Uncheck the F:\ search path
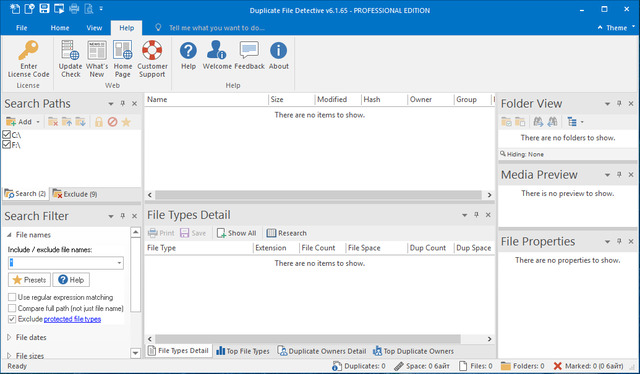Screen dimensions: 640x374 [x=6, y=145]
